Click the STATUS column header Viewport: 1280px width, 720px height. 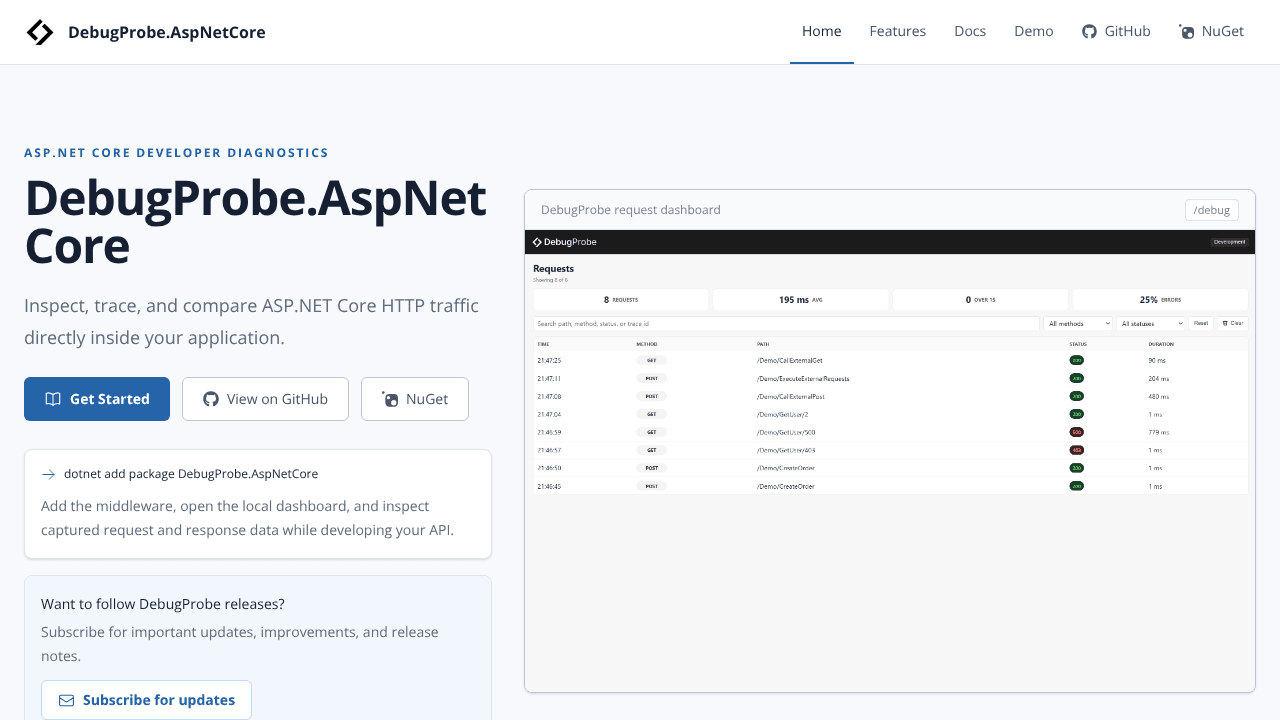click(x=1077, y=344)
